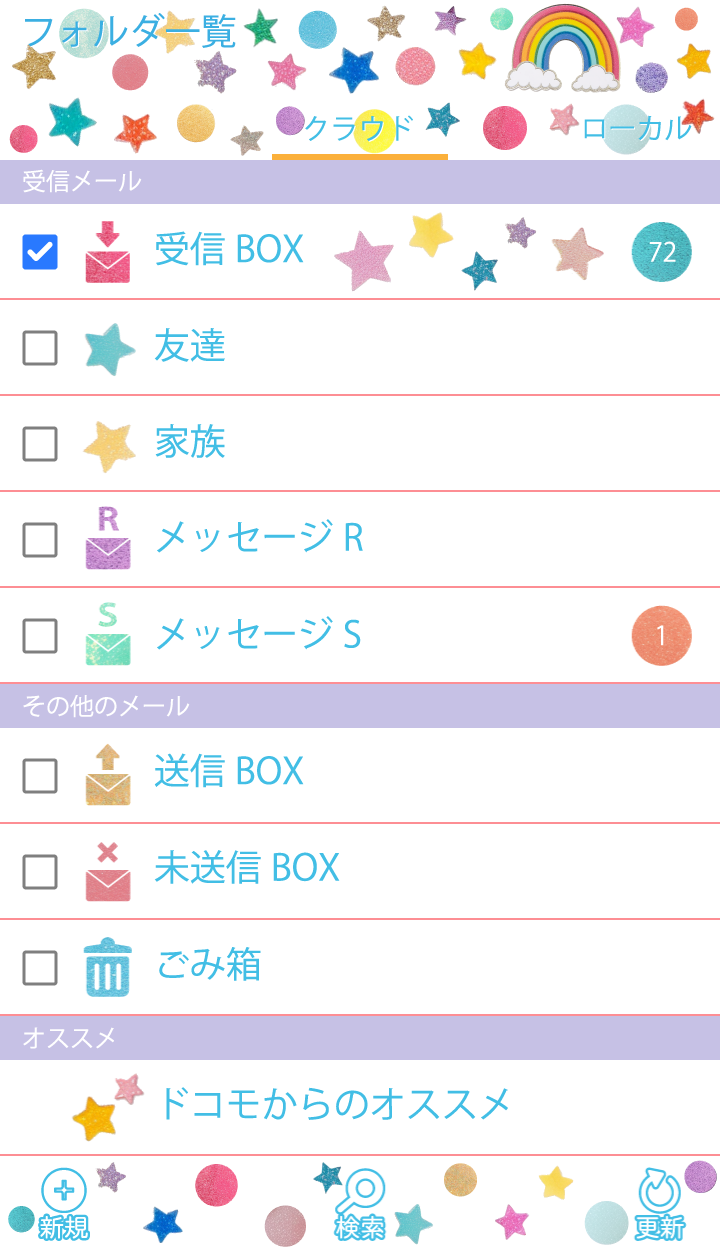Check the メッセージS folder checkbox
Image resolution: width=720 pixels, height=1252 pixels.
(40, 635)
